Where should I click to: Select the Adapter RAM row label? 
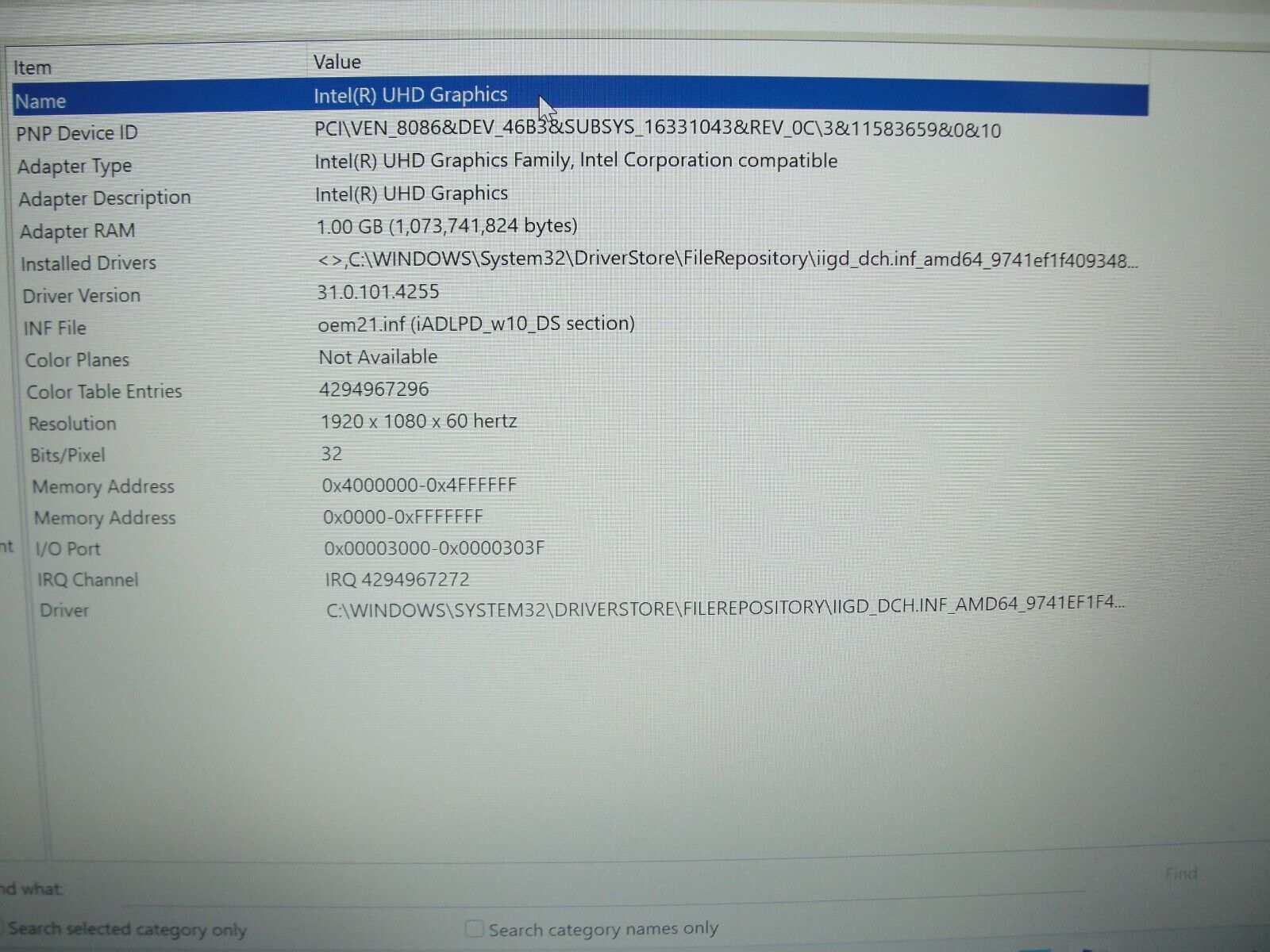(78, 232)
